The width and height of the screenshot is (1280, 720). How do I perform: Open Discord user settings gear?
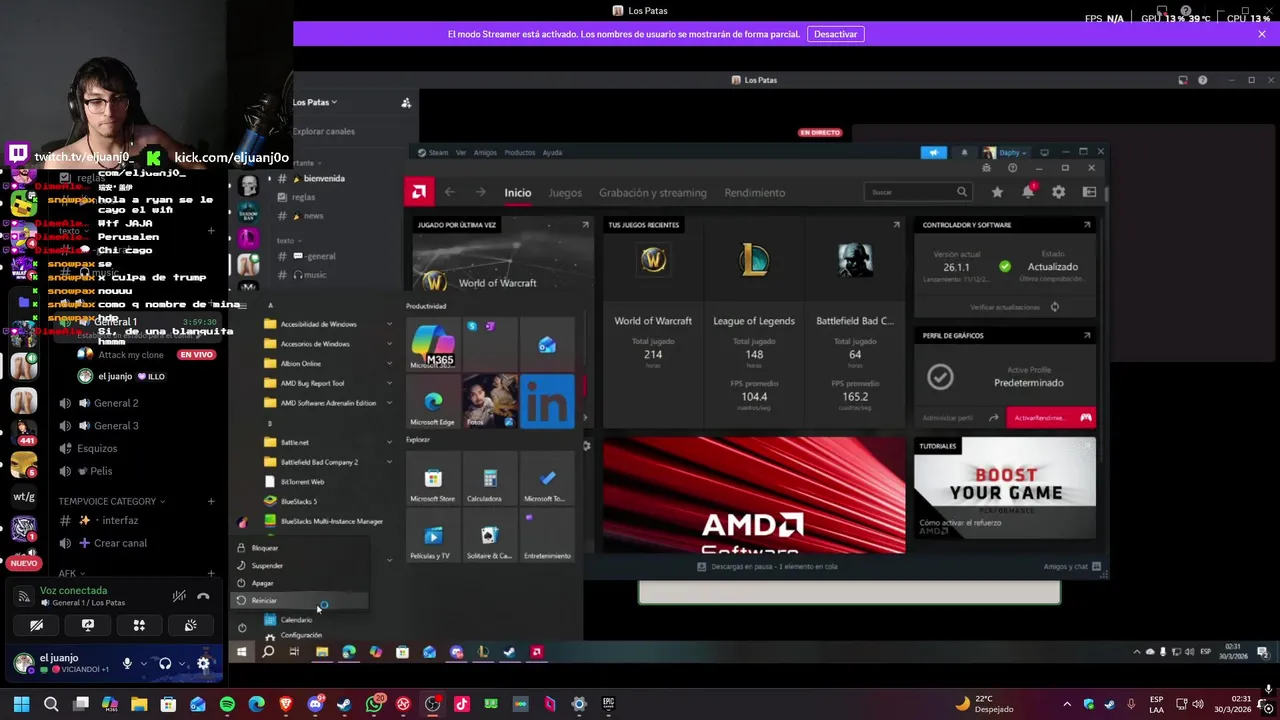click(203, 663)
